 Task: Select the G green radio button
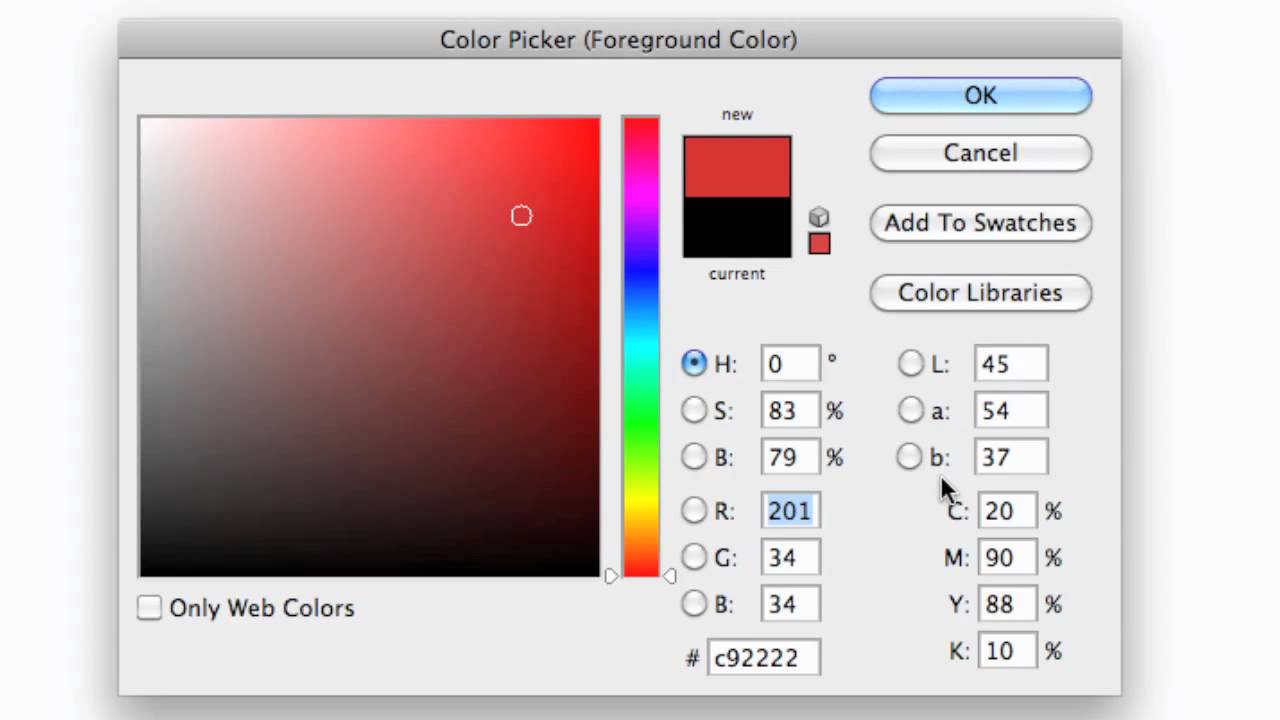click(x=694, y=557)
